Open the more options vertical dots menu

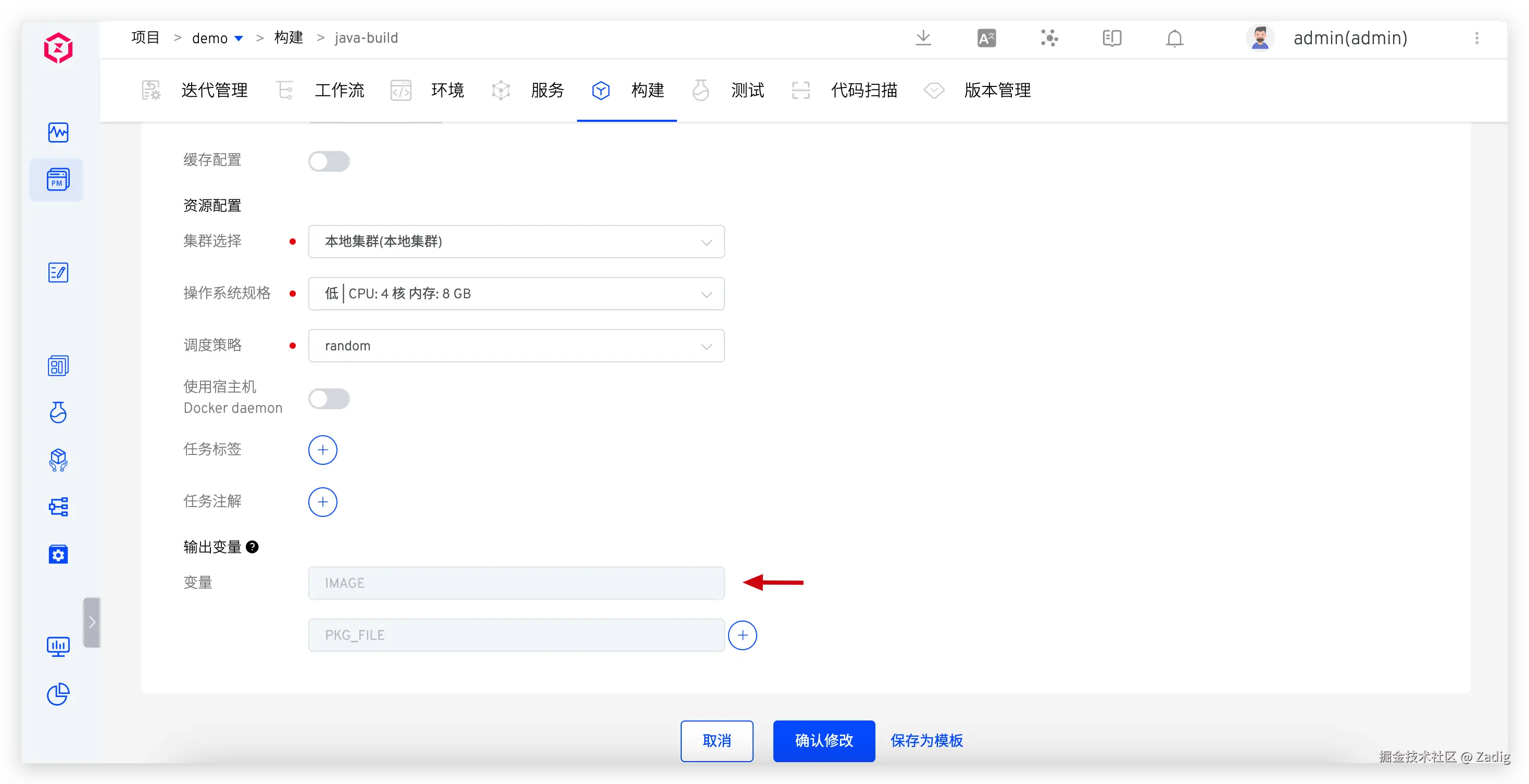1477,38
